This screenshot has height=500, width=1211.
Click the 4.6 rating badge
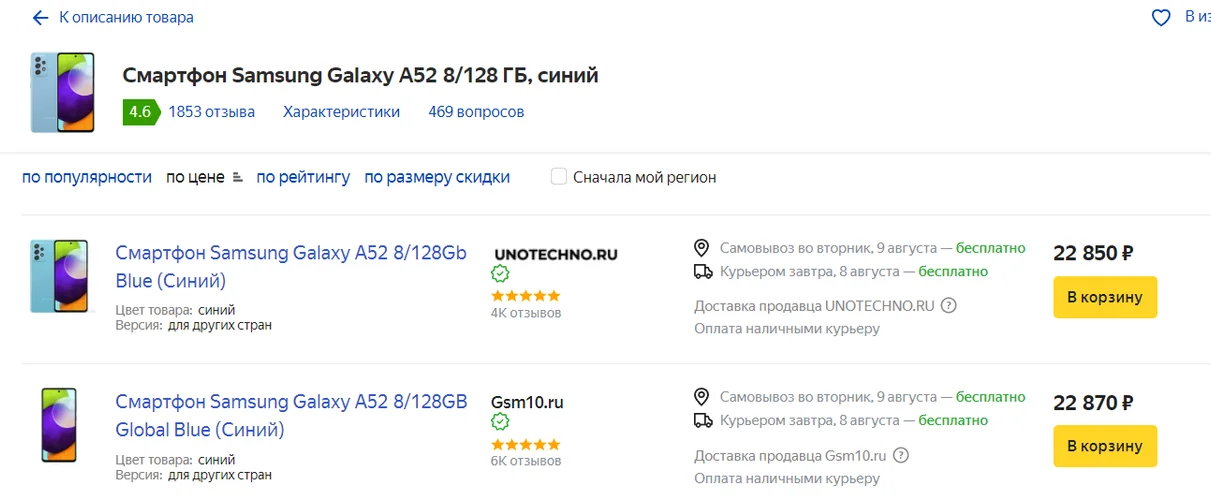click(139, 112)
